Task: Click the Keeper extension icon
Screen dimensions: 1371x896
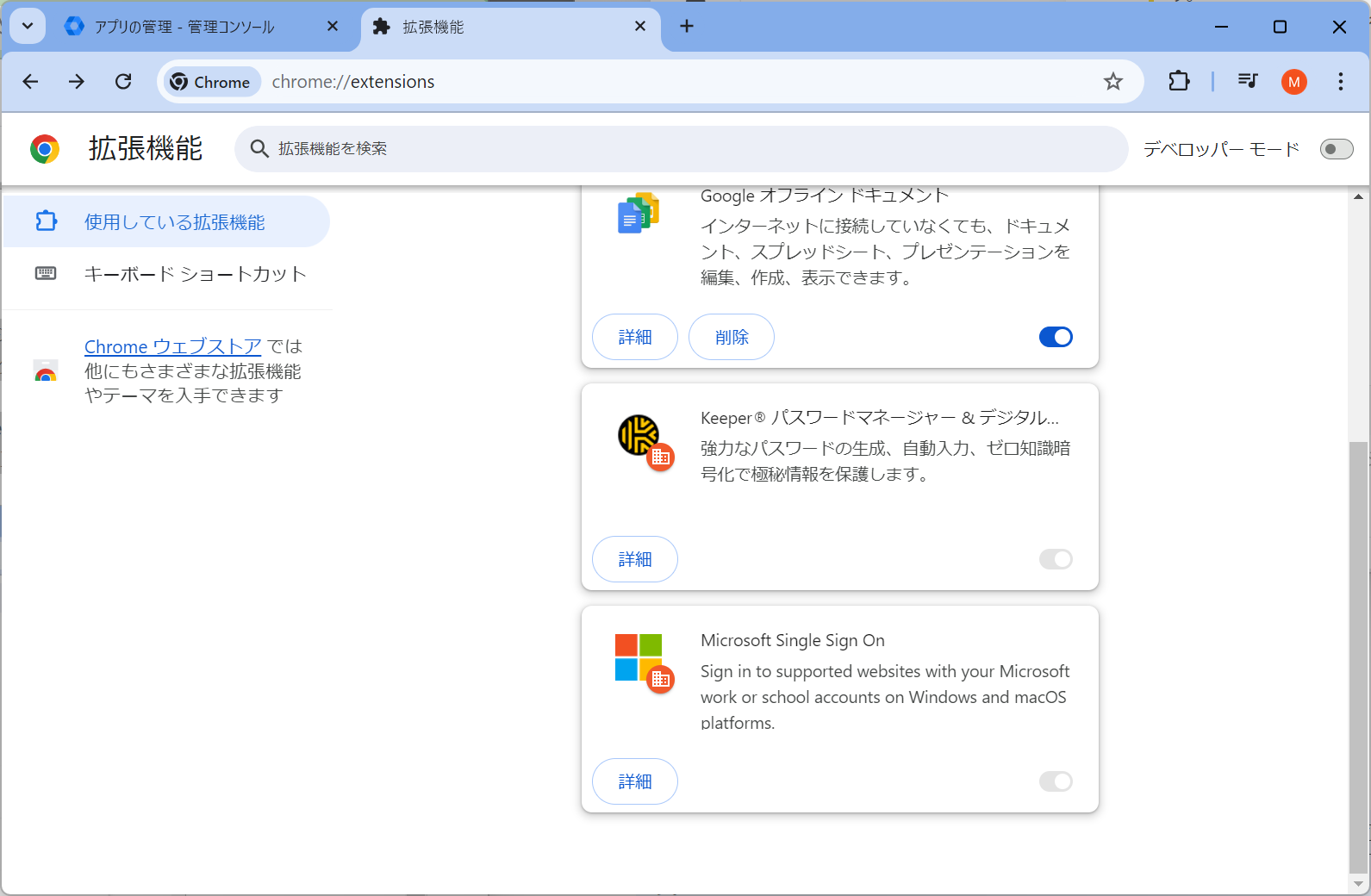Action: coord(639,435)
